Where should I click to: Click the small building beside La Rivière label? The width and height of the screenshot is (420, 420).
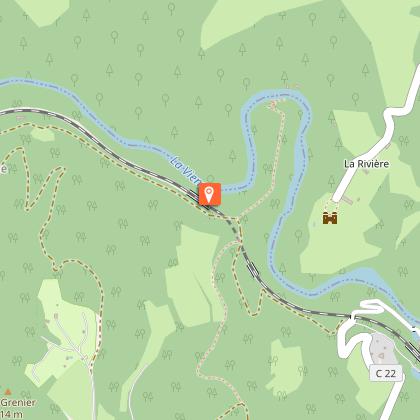coord(366,172)
